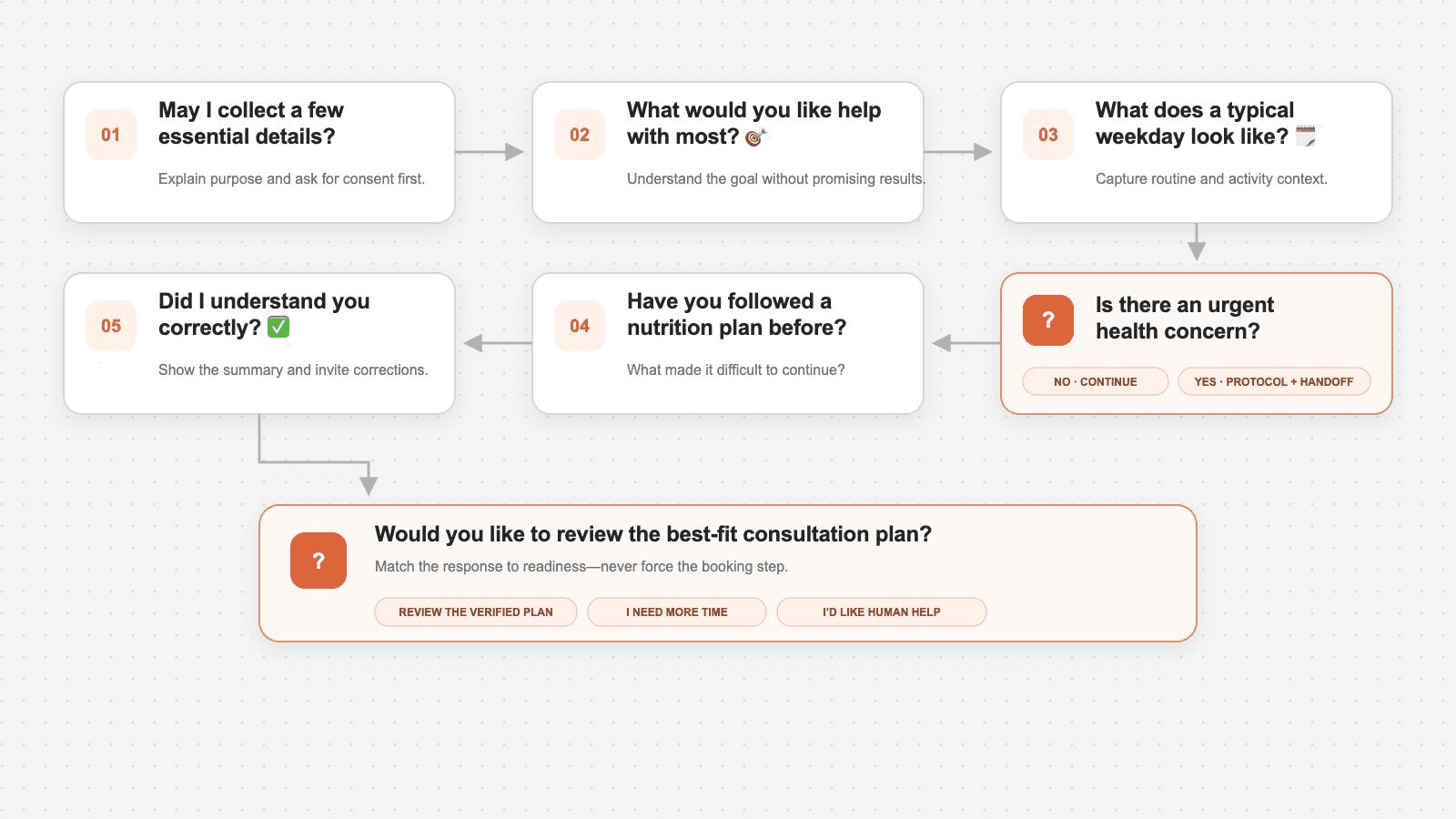Click the 04 step number badge
Viewport: 1456px width, 819px height.
[580, 326]
